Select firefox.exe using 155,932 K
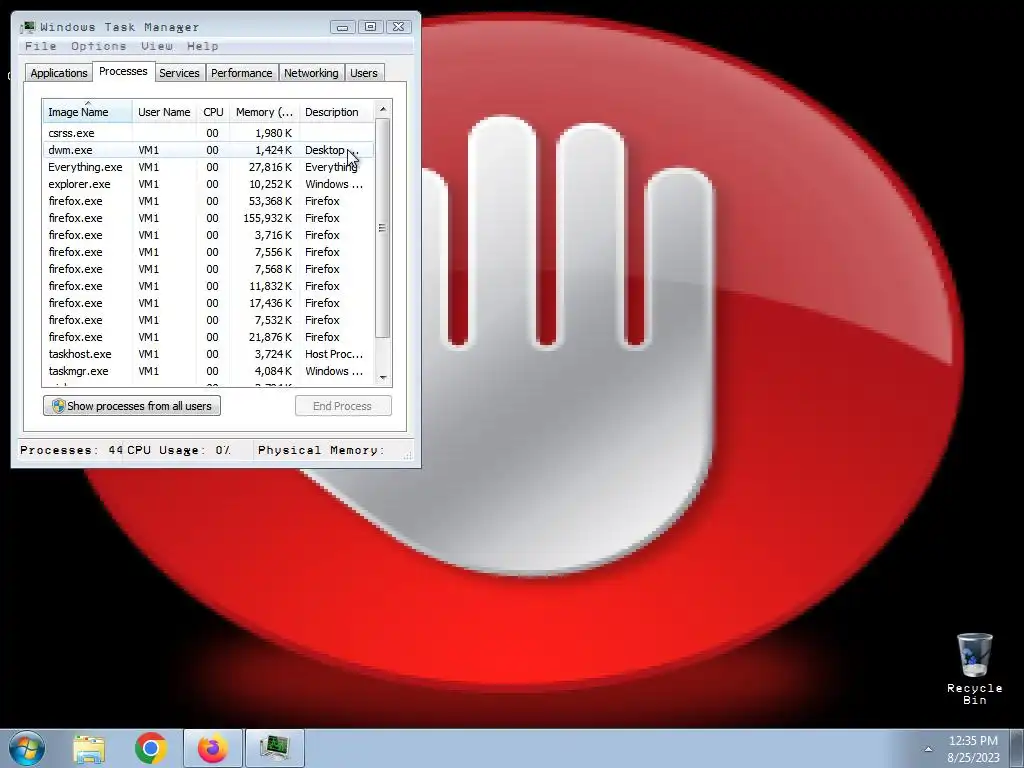Viewport: 1024px width, 768px height. coord(209,217)
